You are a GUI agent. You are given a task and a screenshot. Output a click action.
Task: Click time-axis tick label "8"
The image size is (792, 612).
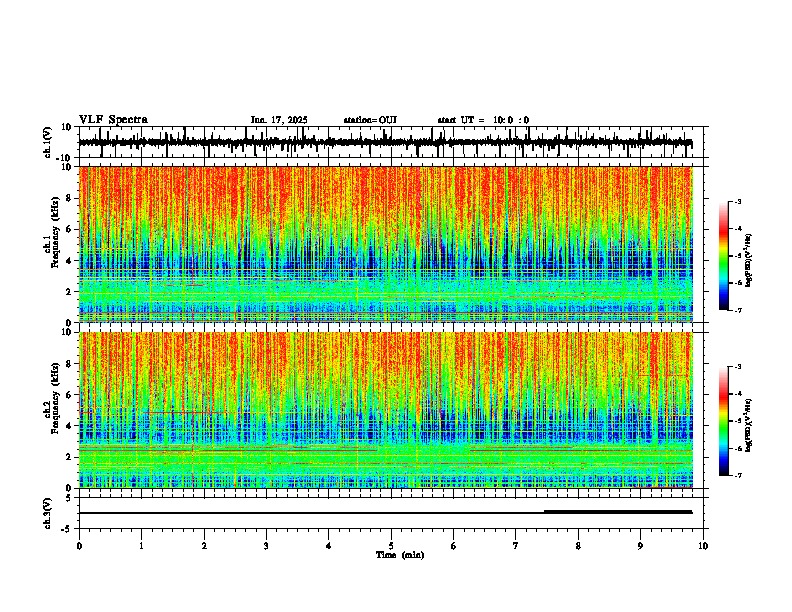[578, 546]
